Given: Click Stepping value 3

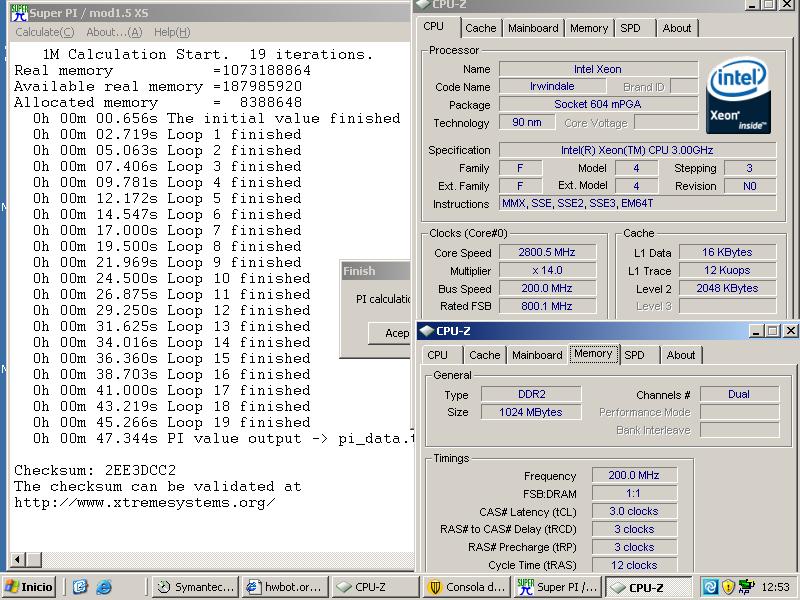Looking at the screenshot, I should [x=750, y=168].
